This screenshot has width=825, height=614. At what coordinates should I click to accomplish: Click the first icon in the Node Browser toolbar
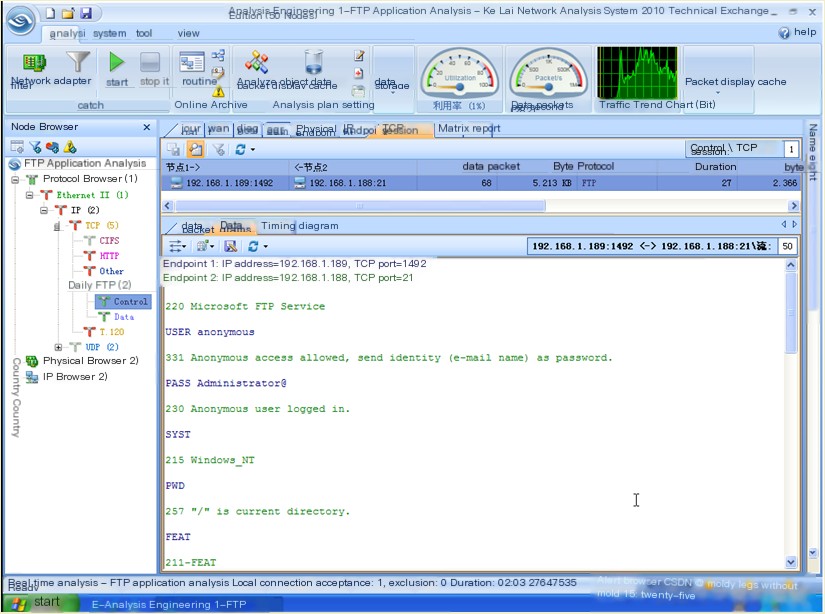(x=17, y=147)
